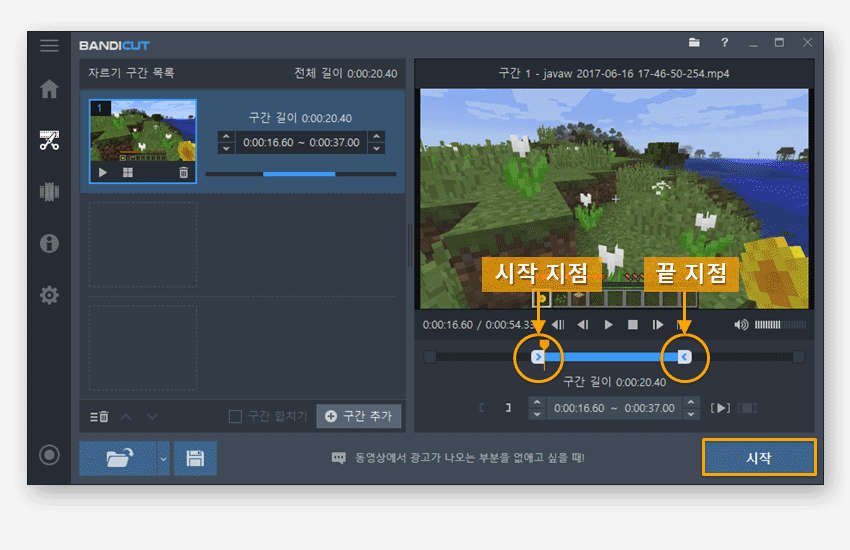Image resolution: width=850 pixels, height=550 pixels.
Task: Click the 0:00:16.60 / 0:00:54.33 playback time
Action: [476, 325]
